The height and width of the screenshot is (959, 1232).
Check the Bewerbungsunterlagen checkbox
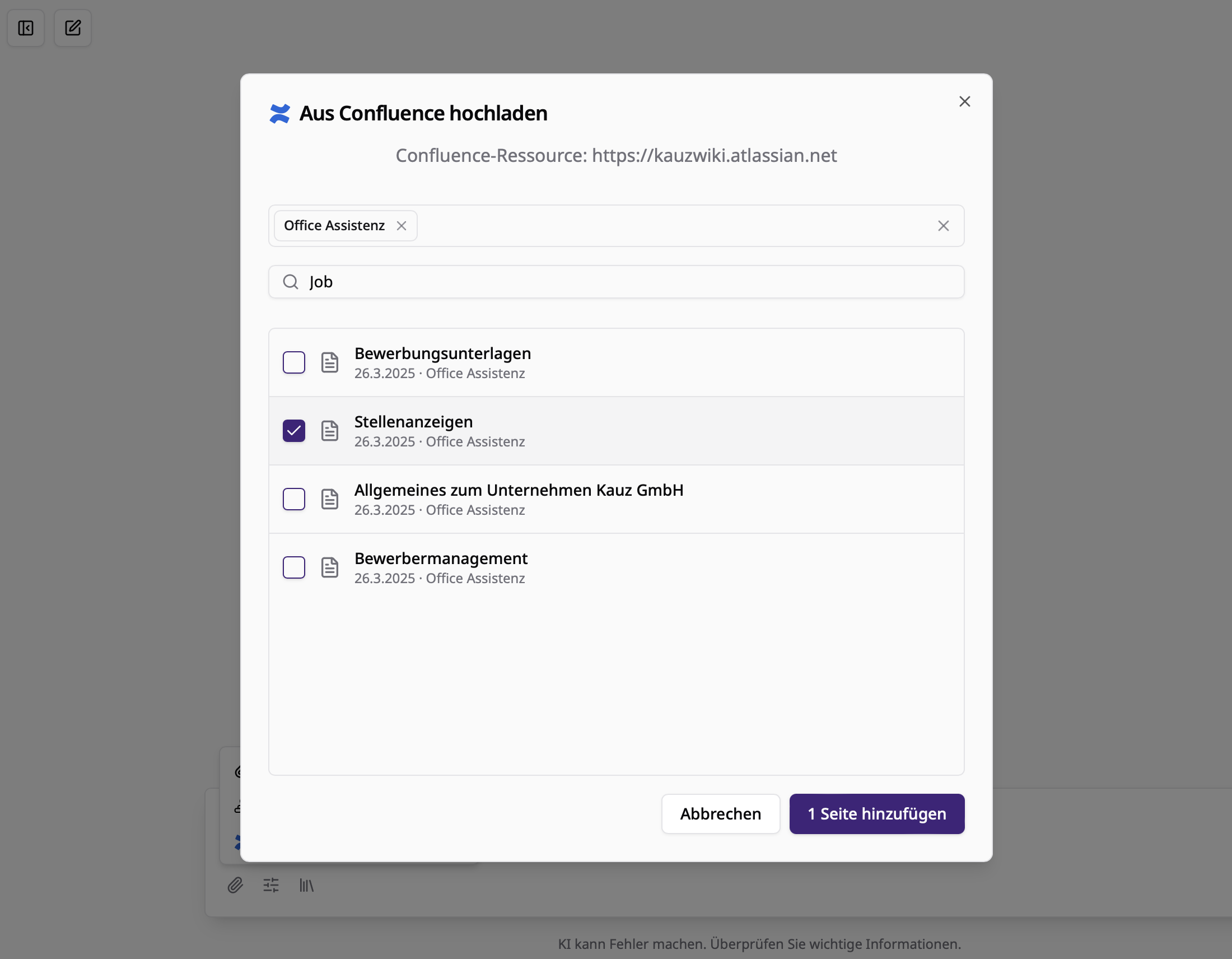[293, 362]
